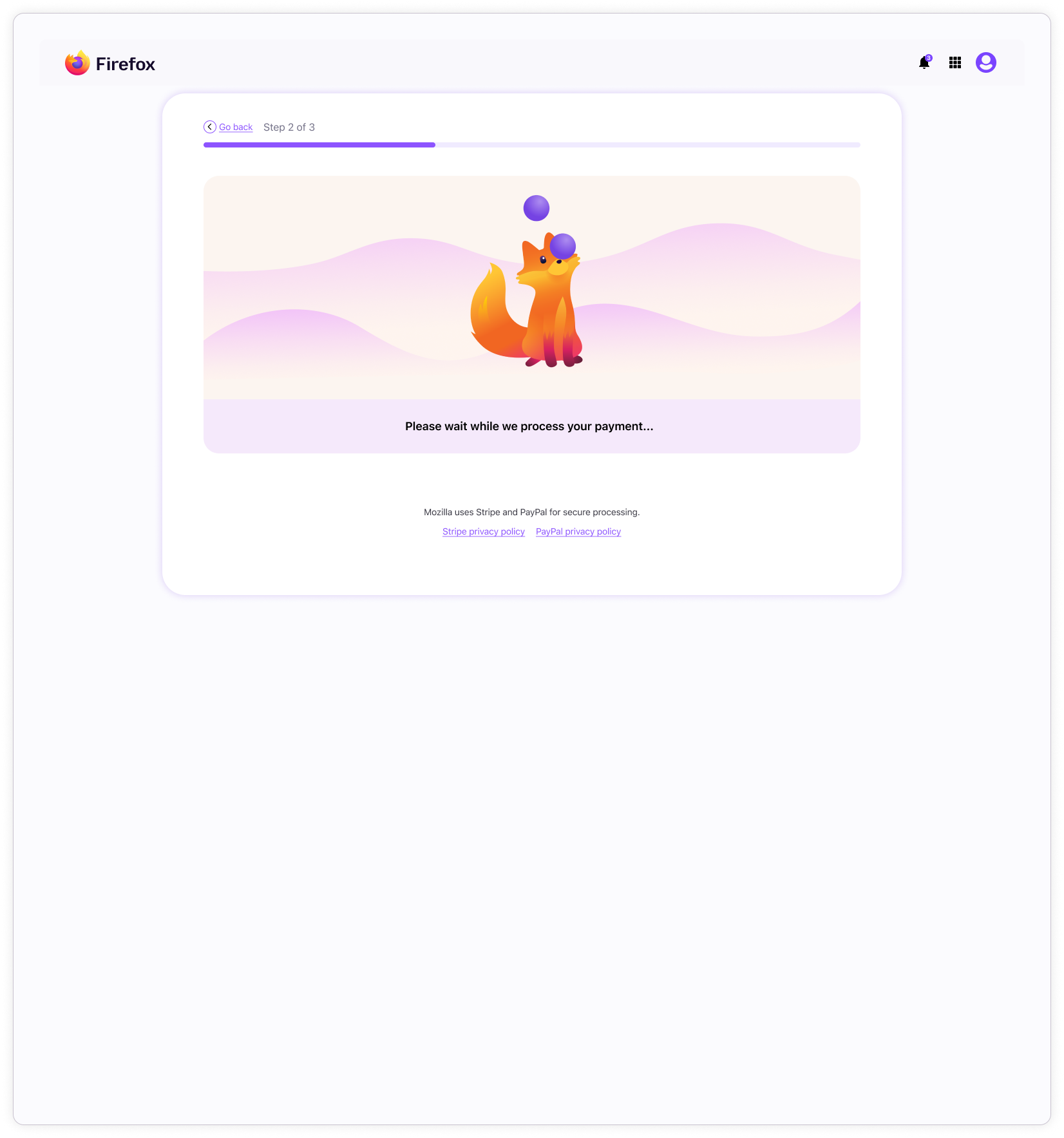Screen dimensions: 1064x1138
Task: Click the Firefox wordmark text
Action: tap(126, 64)
